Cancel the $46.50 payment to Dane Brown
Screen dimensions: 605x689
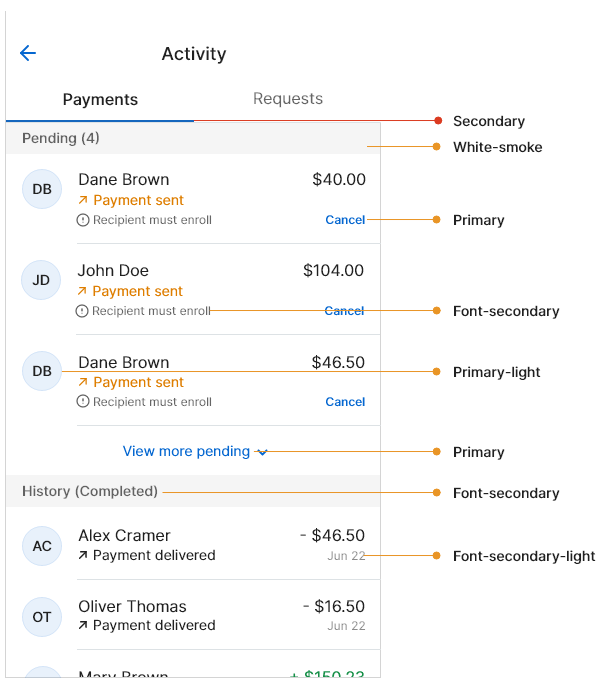345,402
